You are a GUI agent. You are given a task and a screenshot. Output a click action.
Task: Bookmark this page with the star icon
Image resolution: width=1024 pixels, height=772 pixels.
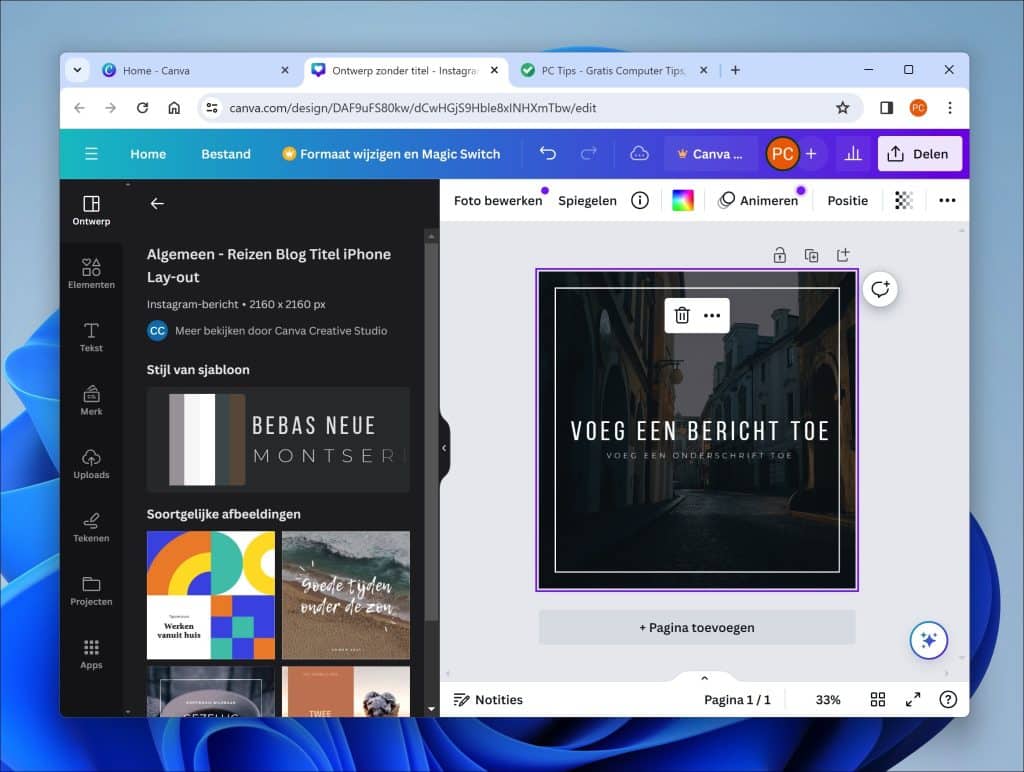[842, 108]
